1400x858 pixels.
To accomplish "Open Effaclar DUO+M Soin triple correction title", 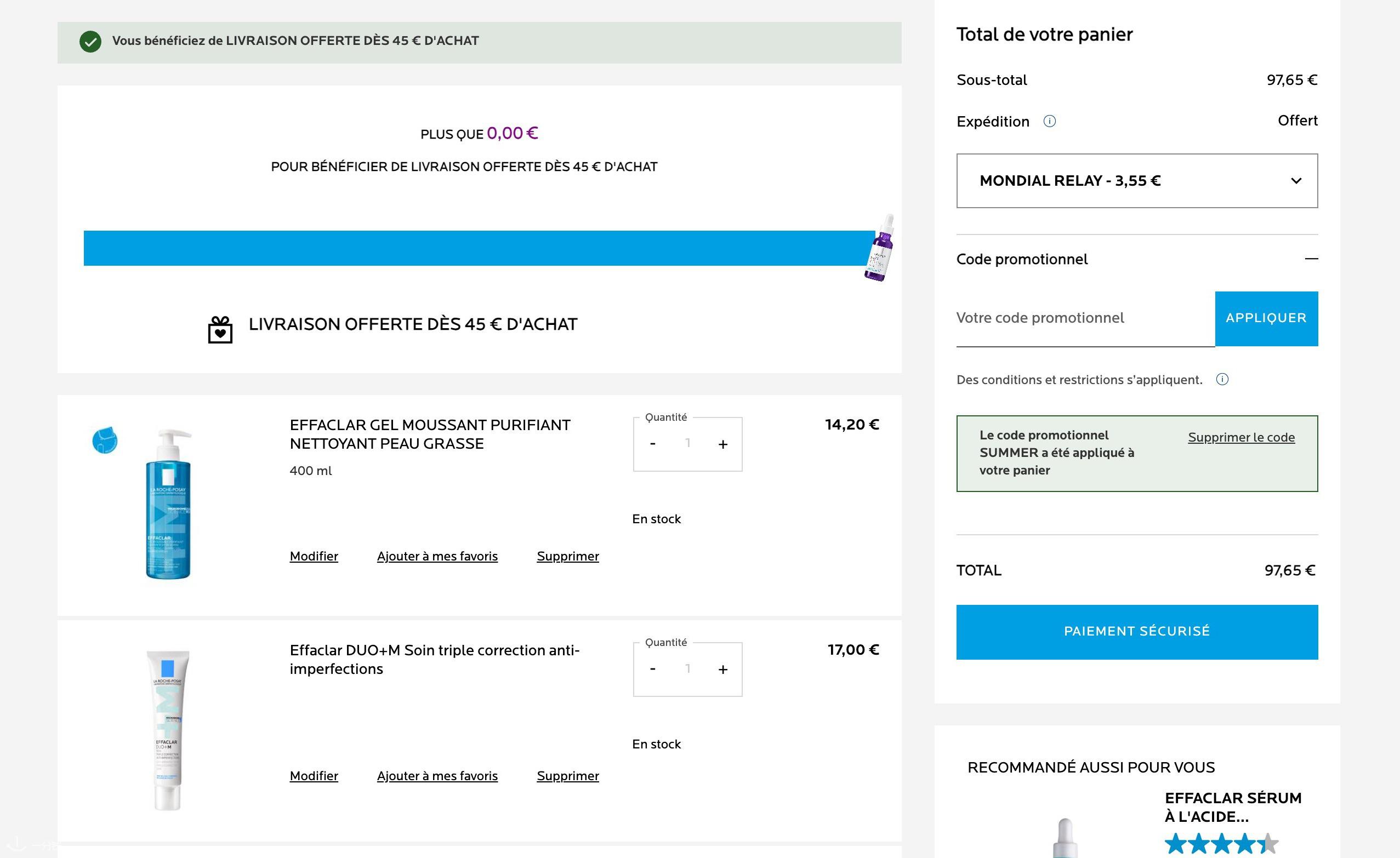I will 435,659.
